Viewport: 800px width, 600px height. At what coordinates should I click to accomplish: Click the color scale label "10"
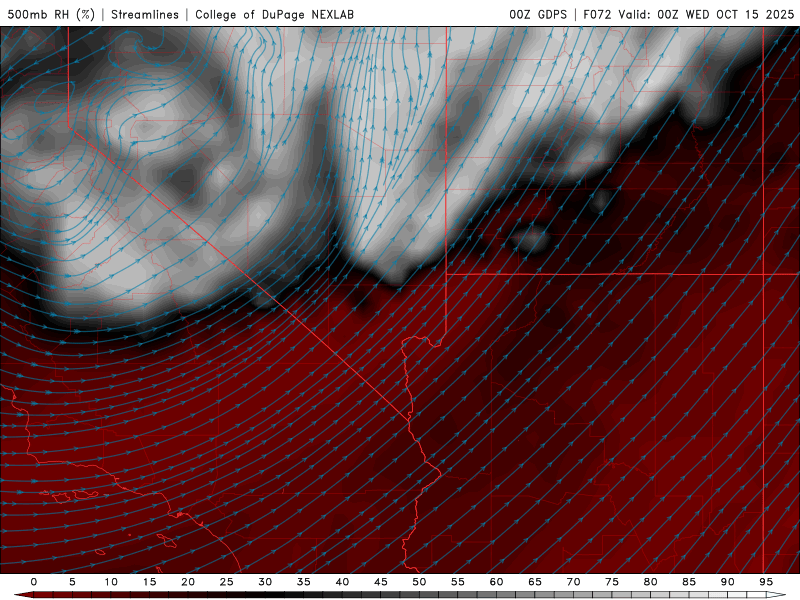coord(111,582)
